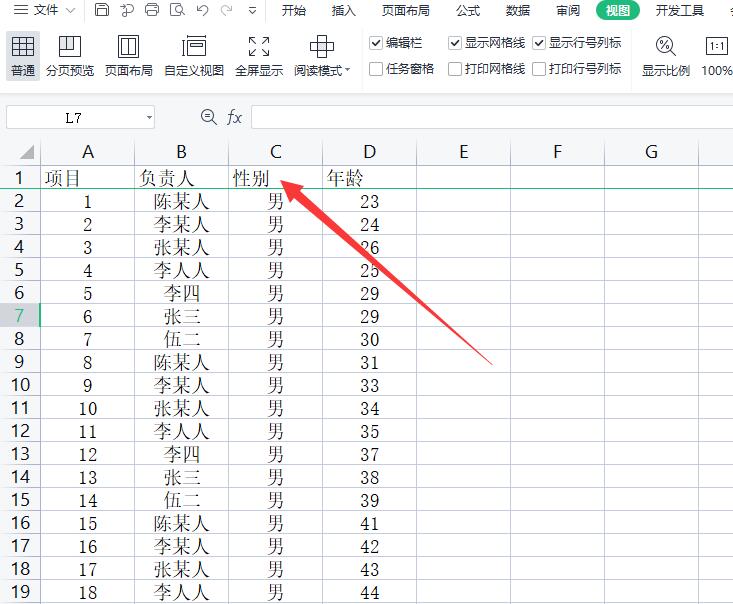The width and height of the screenshot is (733, 604).
Task: Click header cell 性别
Action: (276, 178)
